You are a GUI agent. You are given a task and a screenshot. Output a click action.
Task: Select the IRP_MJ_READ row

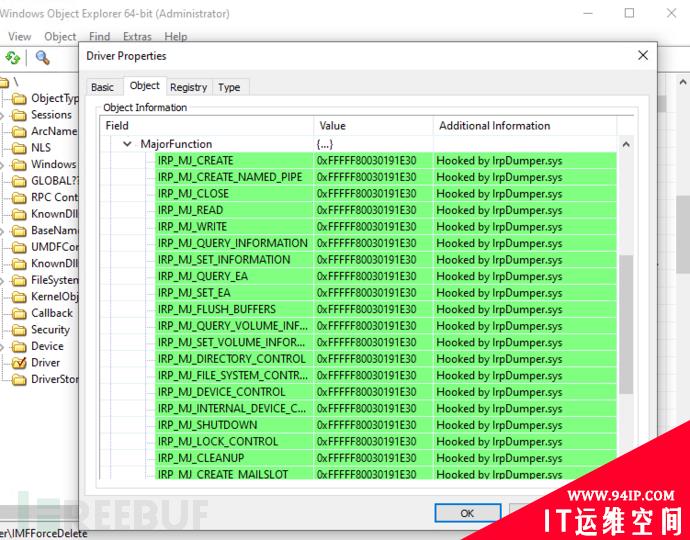click(x=385, y=210)
